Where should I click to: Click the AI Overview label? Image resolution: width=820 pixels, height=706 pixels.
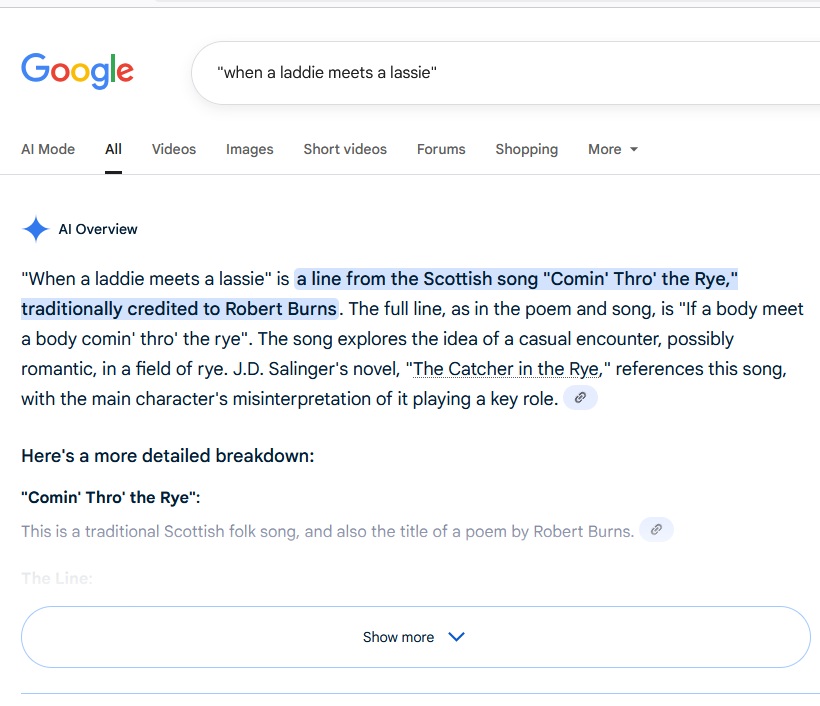98,229
